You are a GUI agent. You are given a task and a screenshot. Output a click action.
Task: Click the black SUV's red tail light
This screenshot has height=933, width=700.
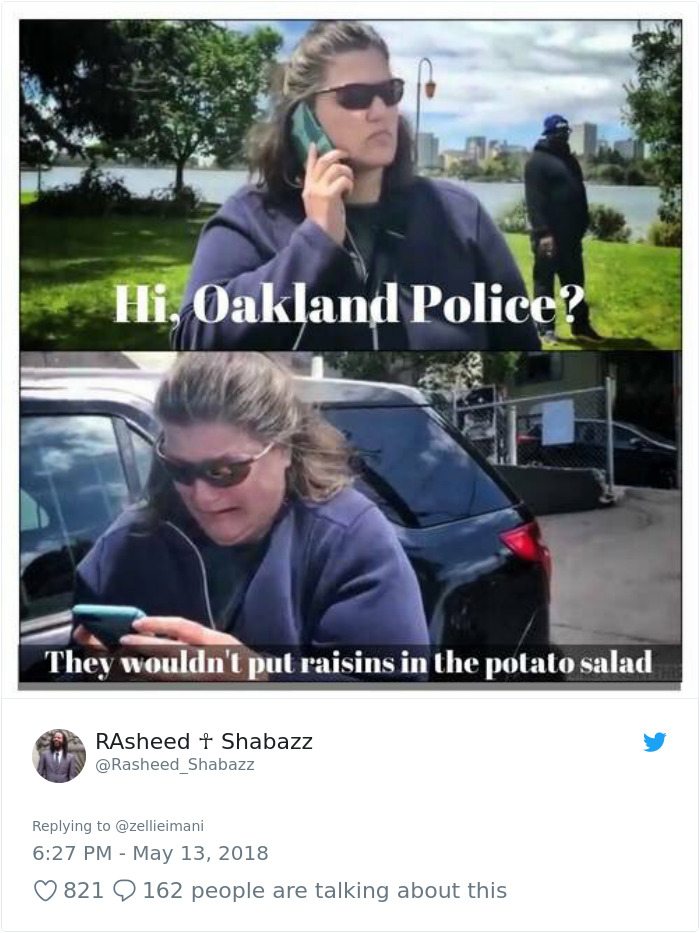click(x=524, y=544)
